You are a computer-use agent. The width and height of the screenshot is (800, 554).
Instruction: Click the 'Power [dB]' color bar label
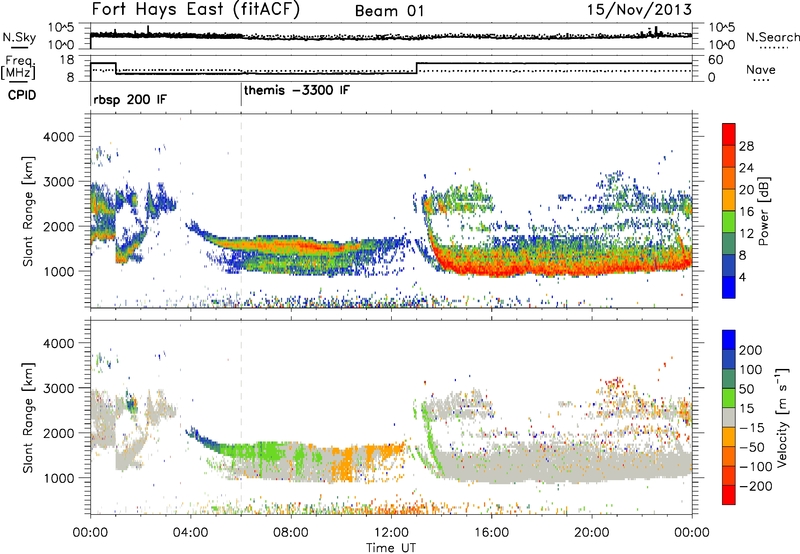[763, 211]
